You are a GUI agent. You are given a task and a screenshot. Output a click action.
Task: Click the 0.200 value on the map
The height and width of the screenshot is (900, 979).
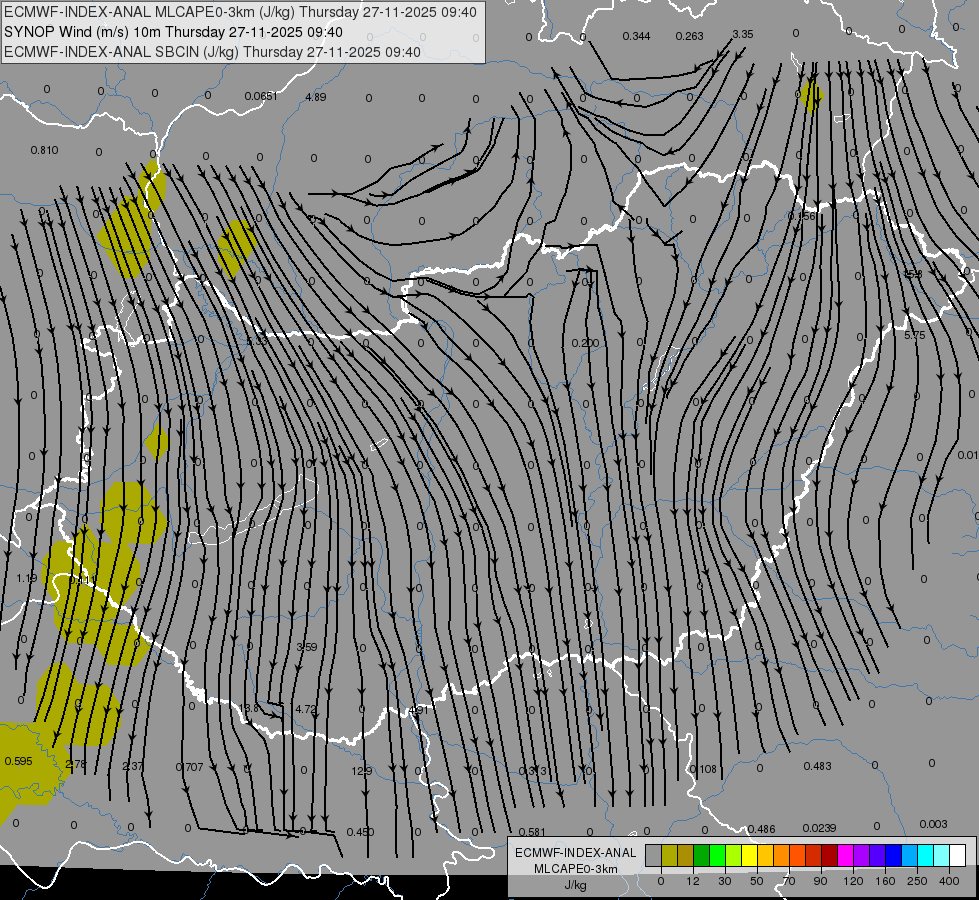[x=585, y=344]
